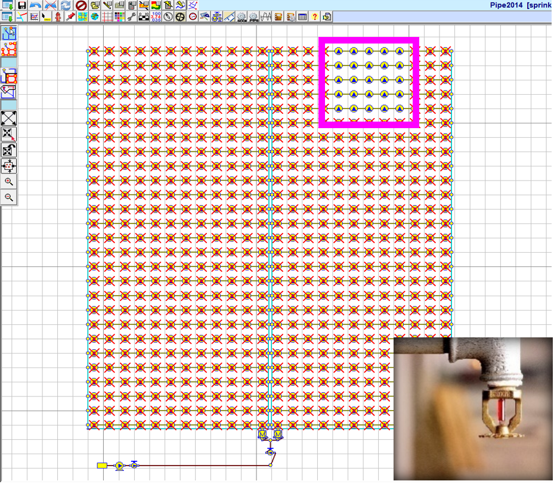Click the red prohibition circle icon
Screen dimensions: 554x484
point(81,5)
